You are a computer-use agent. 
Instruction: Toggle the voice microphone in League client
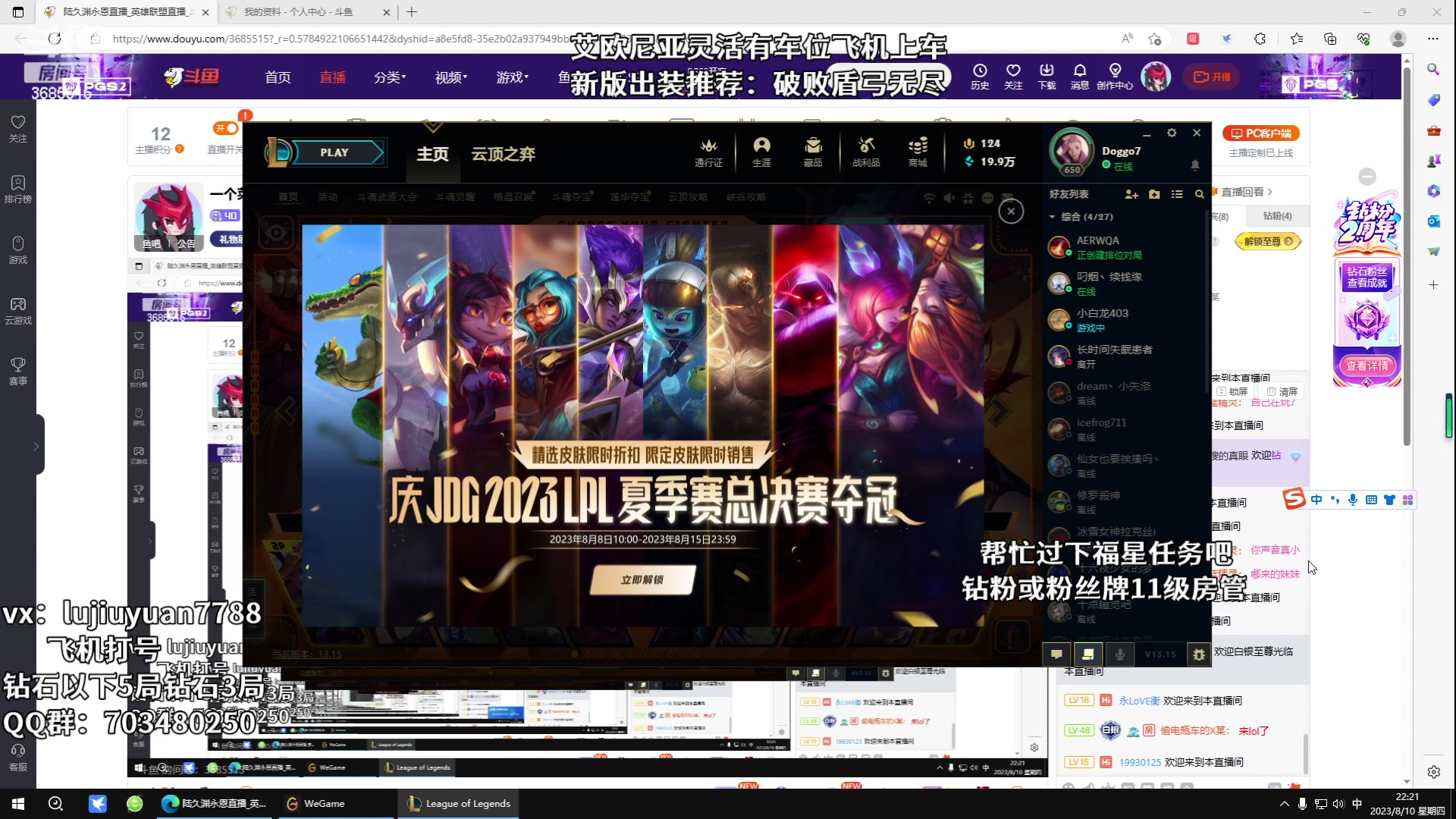1120,654
